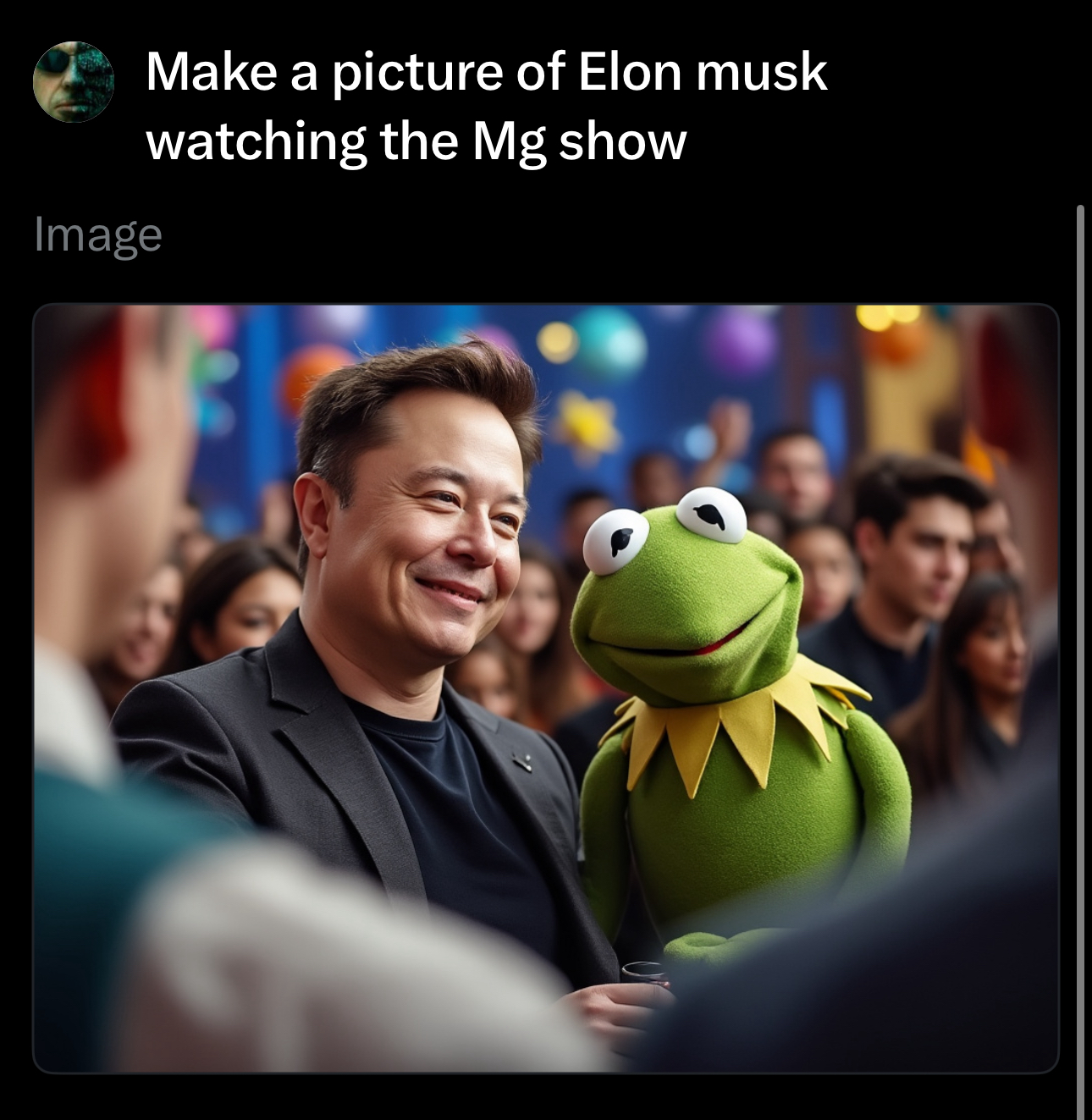Image resolution: width=1092 pixels, height=1120 pixels.
Task: Click the frog puppet's right eye
Action: pos(711,515)
